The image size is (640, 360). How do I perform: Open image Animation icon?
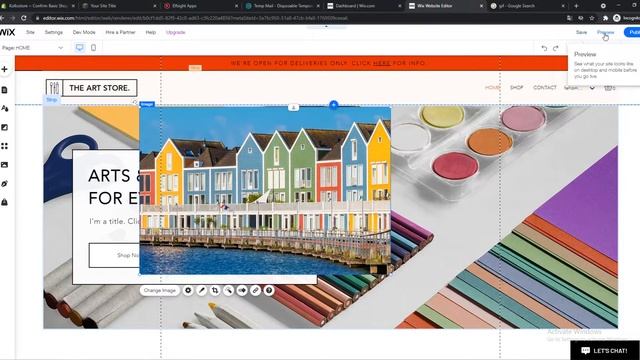click(242, 290)
